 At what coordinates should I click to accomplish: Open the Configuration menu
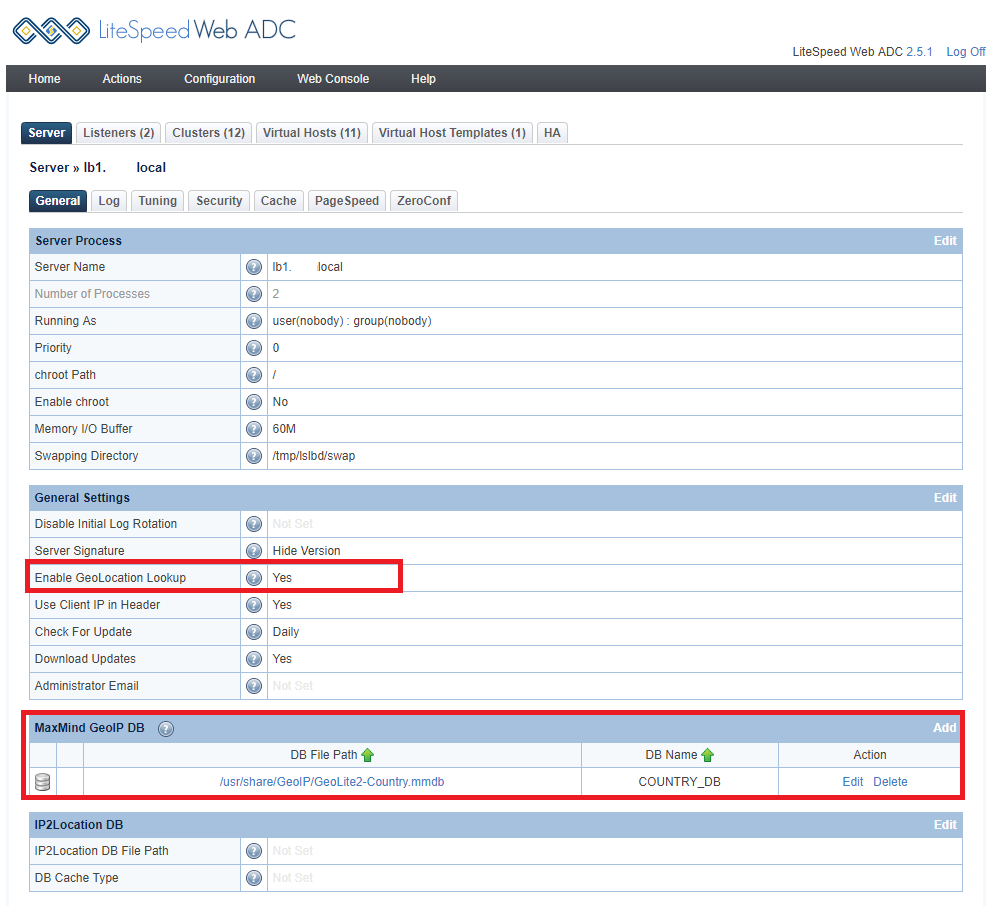point(219,79)
